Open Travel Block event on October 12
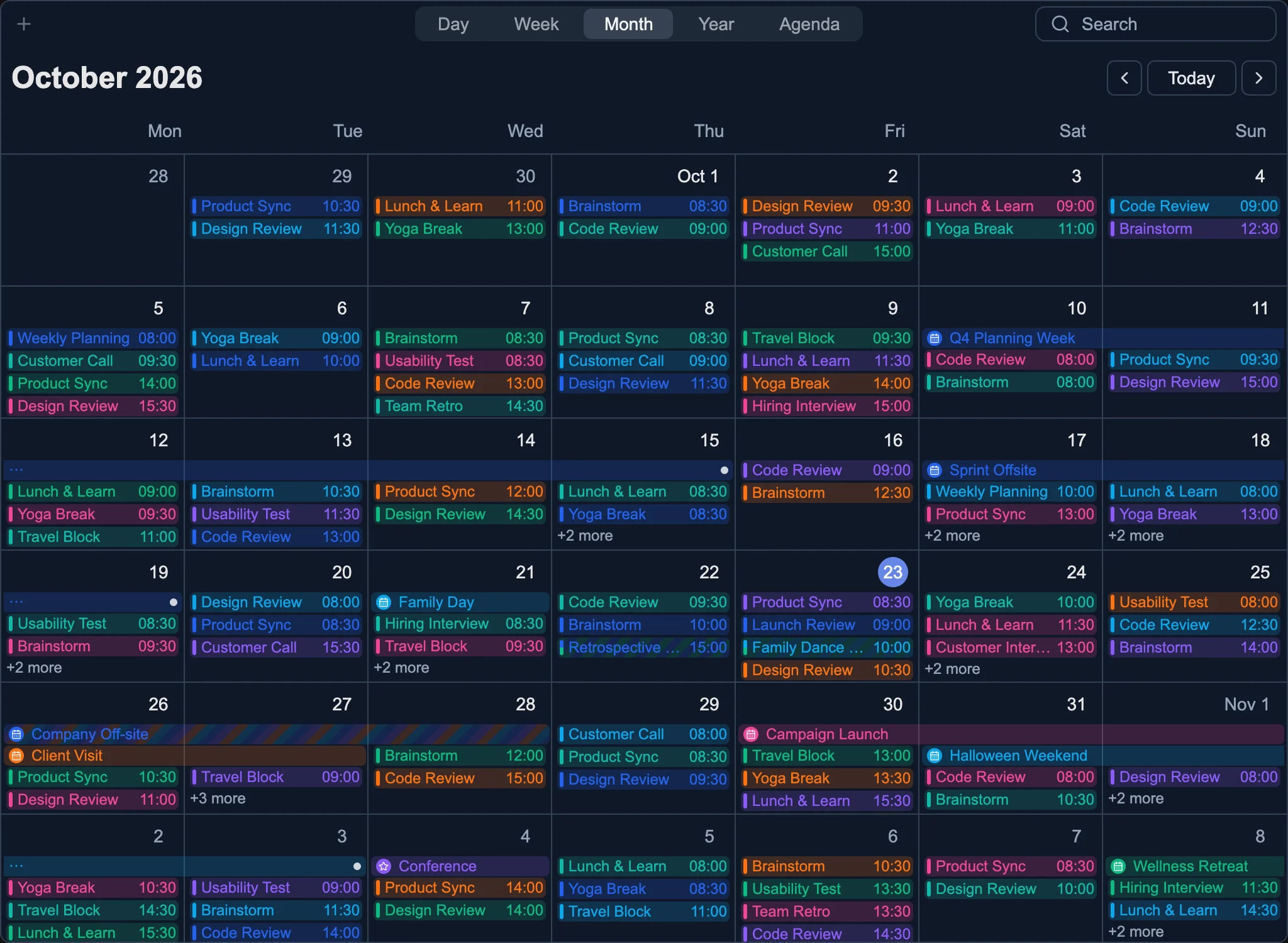 tap(92, 537)
